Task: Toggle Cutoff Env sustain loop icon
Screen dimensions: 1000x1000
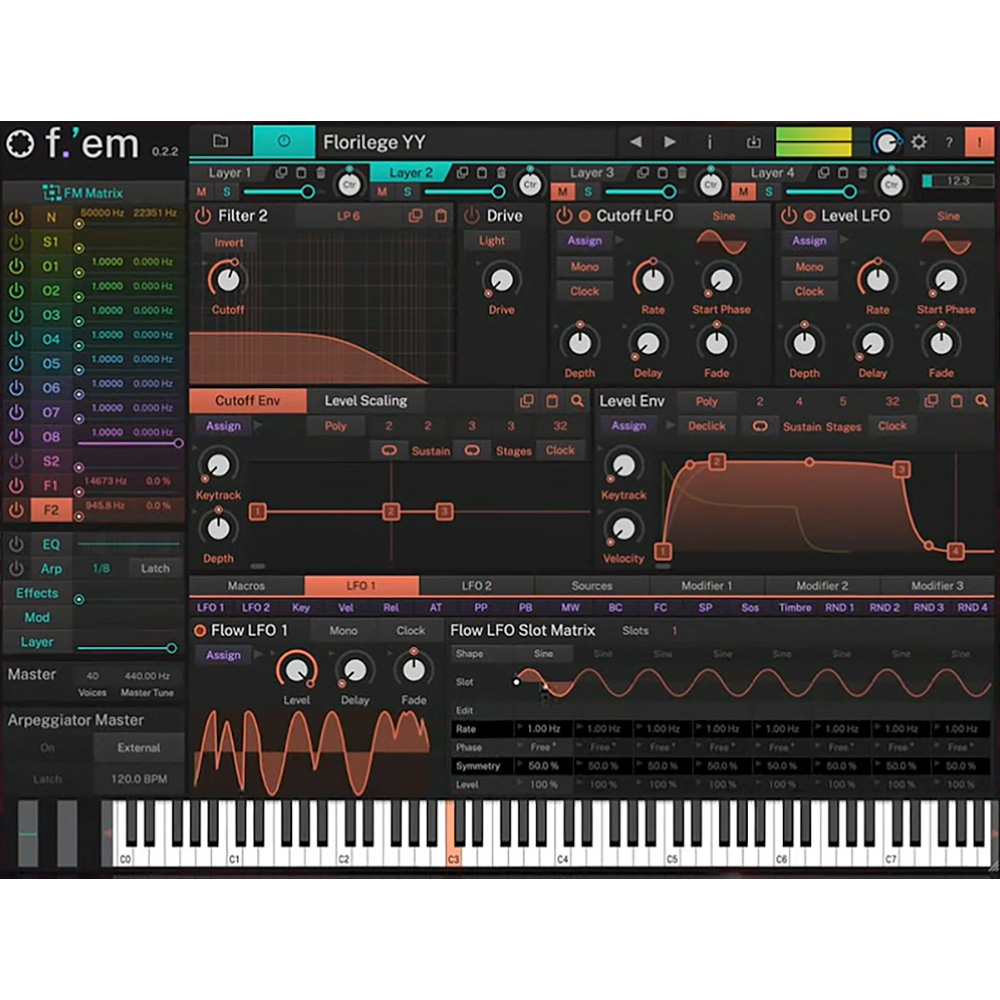Action: (388, 450)
